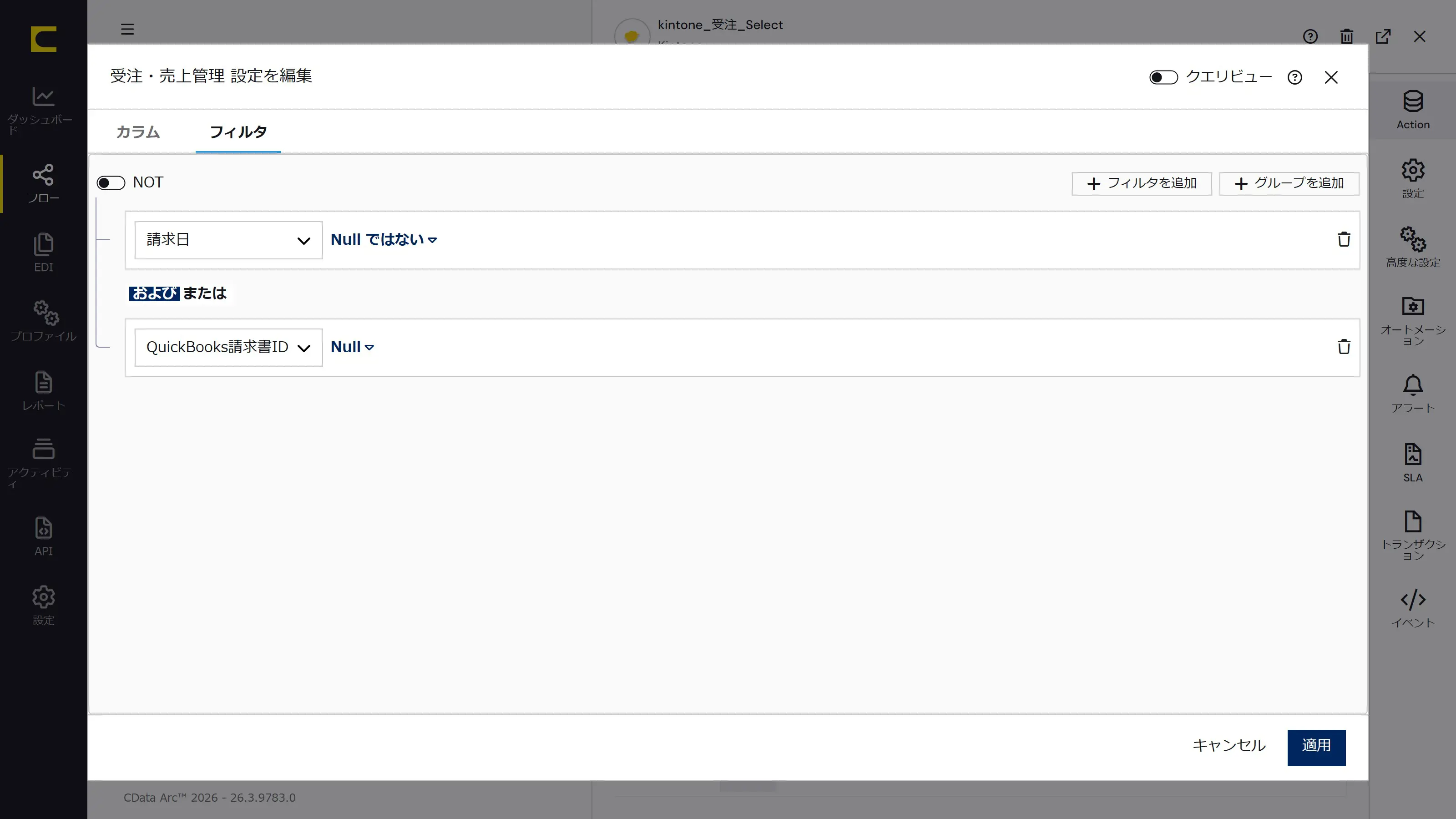Open the イベント code icon

click(x=1412, y=608)
